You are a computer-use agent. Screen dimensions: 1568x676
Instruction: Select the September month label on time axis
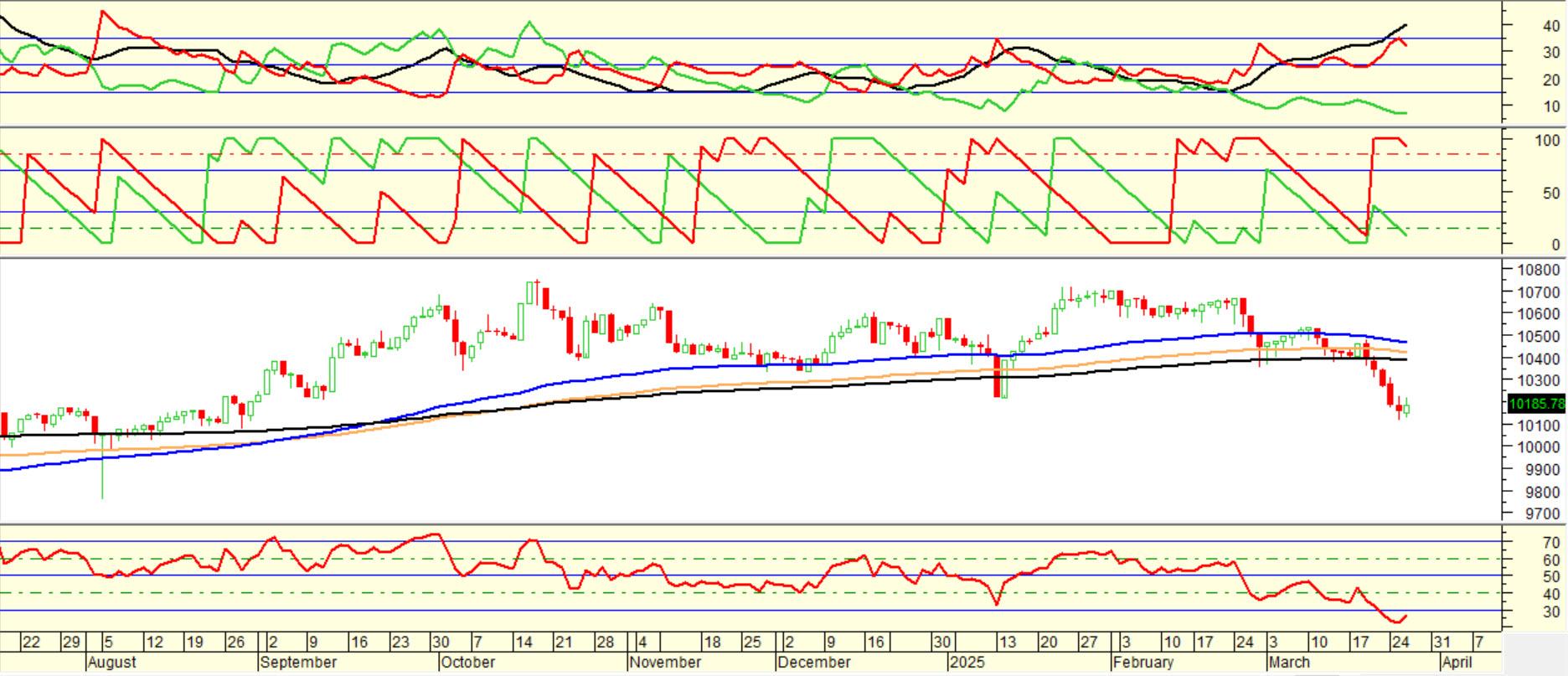298,662
